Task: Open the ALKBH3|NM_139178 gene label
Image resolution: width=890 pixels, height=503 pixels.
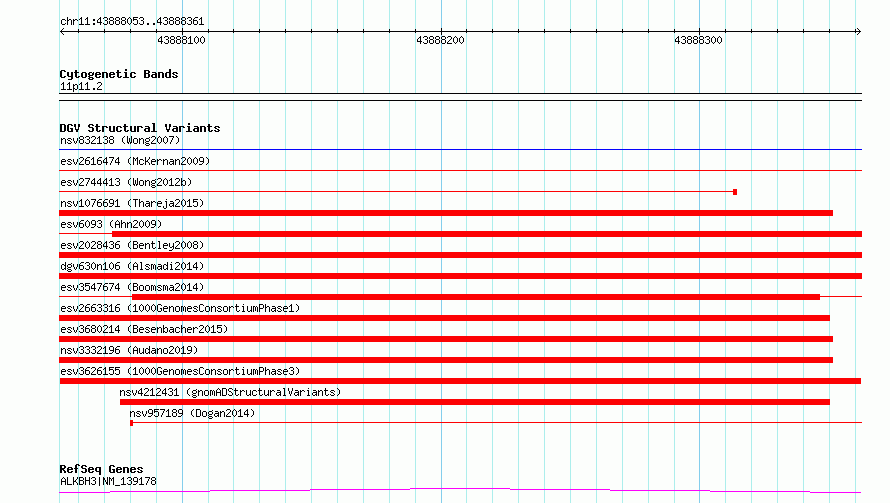Action: [108, 481]
